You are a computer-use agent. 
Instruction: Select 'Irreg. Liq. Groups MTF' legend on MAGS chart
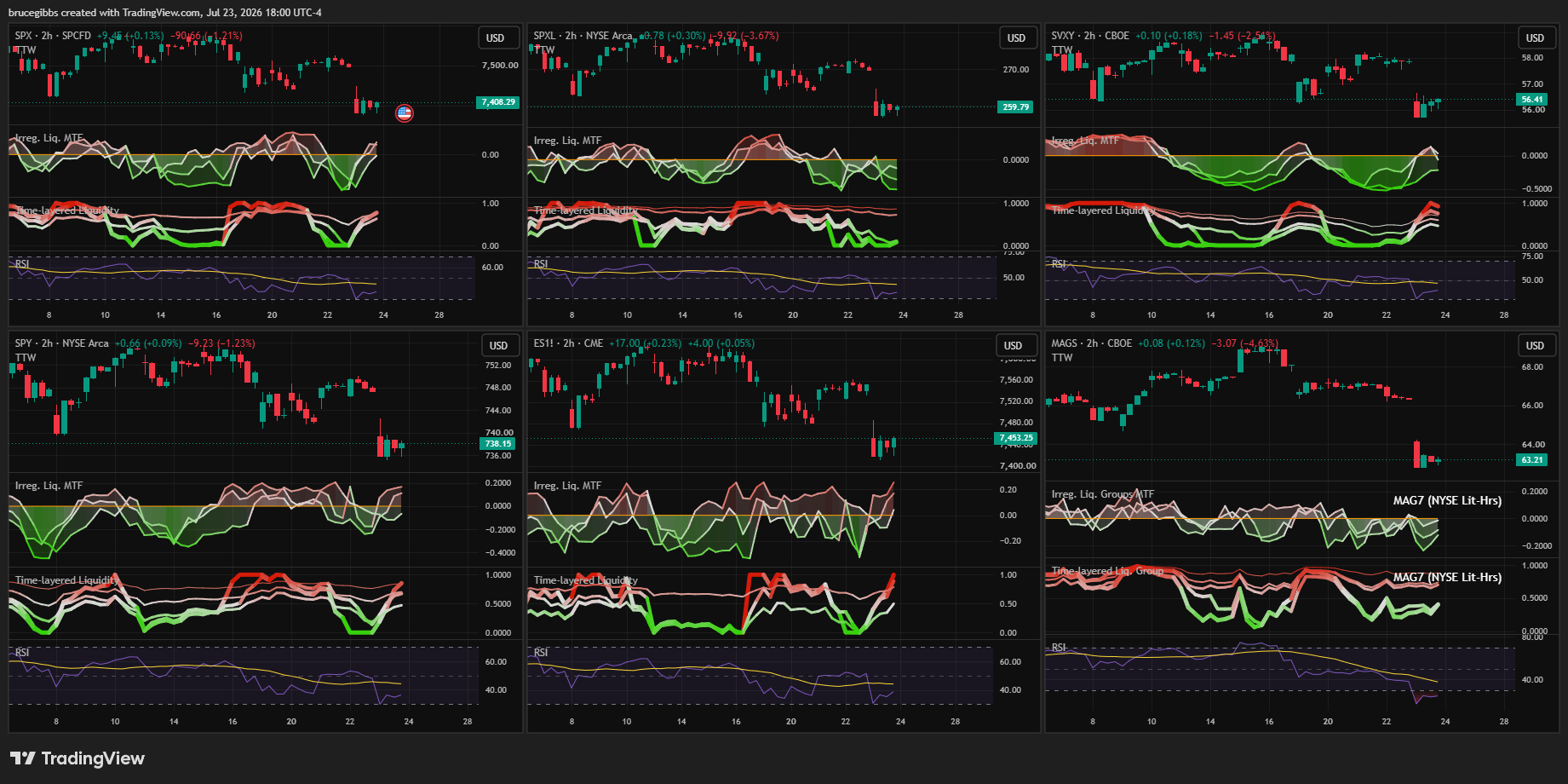coord(1102,494)
